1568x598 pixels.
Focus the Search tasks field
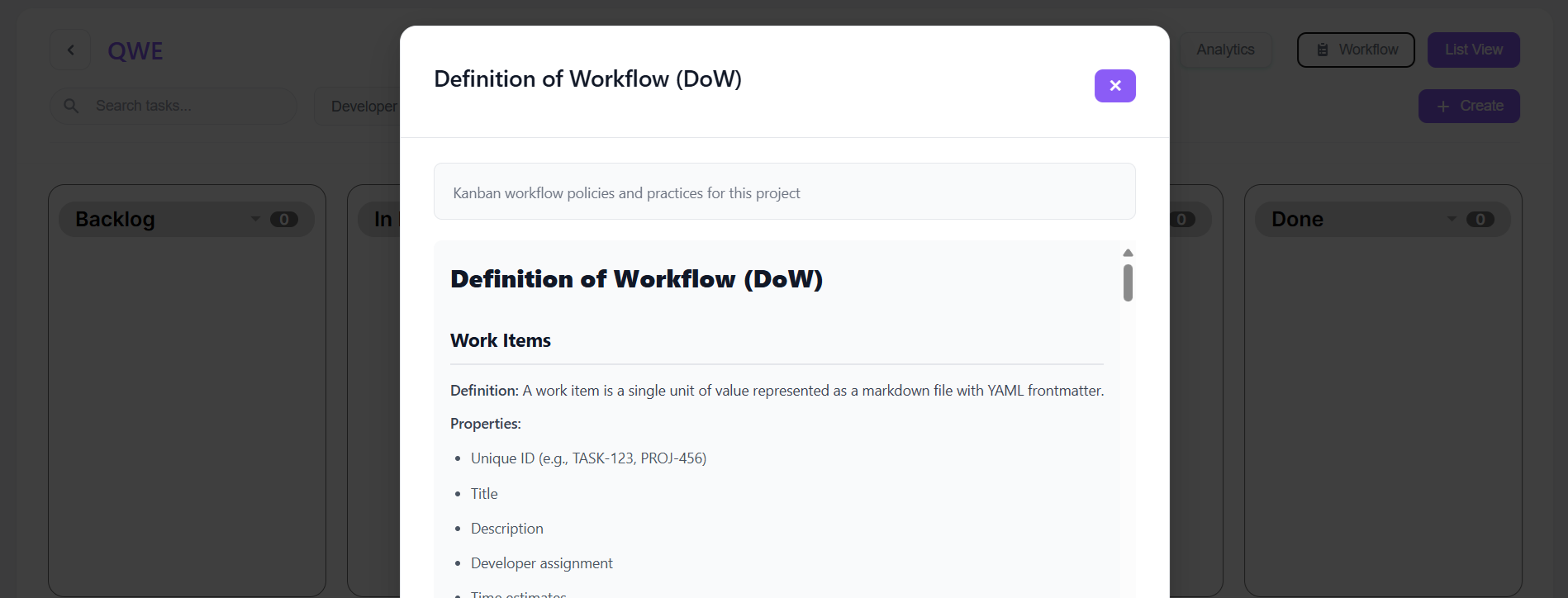pos(190,106)
